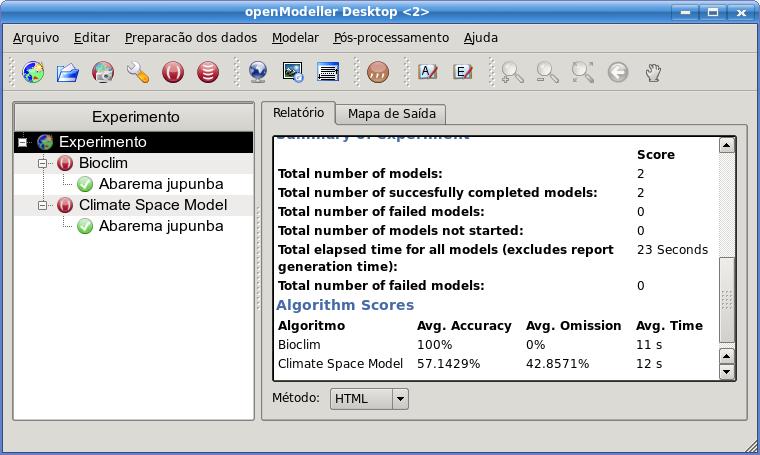Click the red stacked layers toolbar icon
The width and height of the screenshot is (760, 455).
[208, 73]
